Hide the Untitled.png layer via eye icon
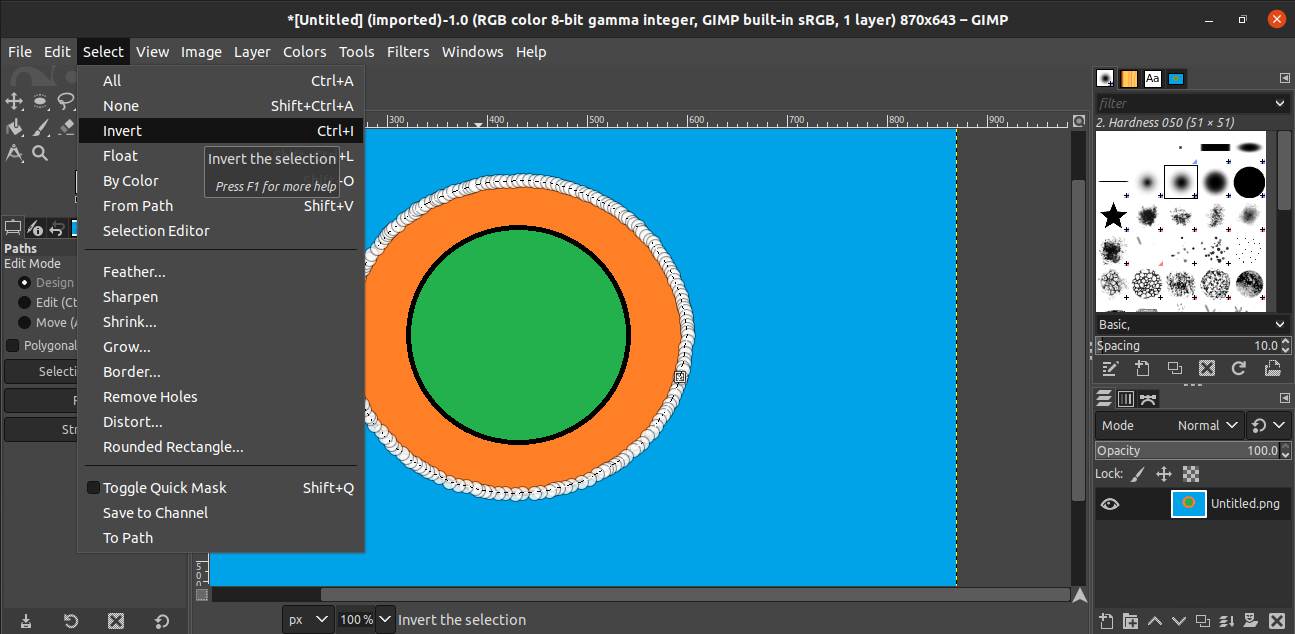 [1110, 504]
